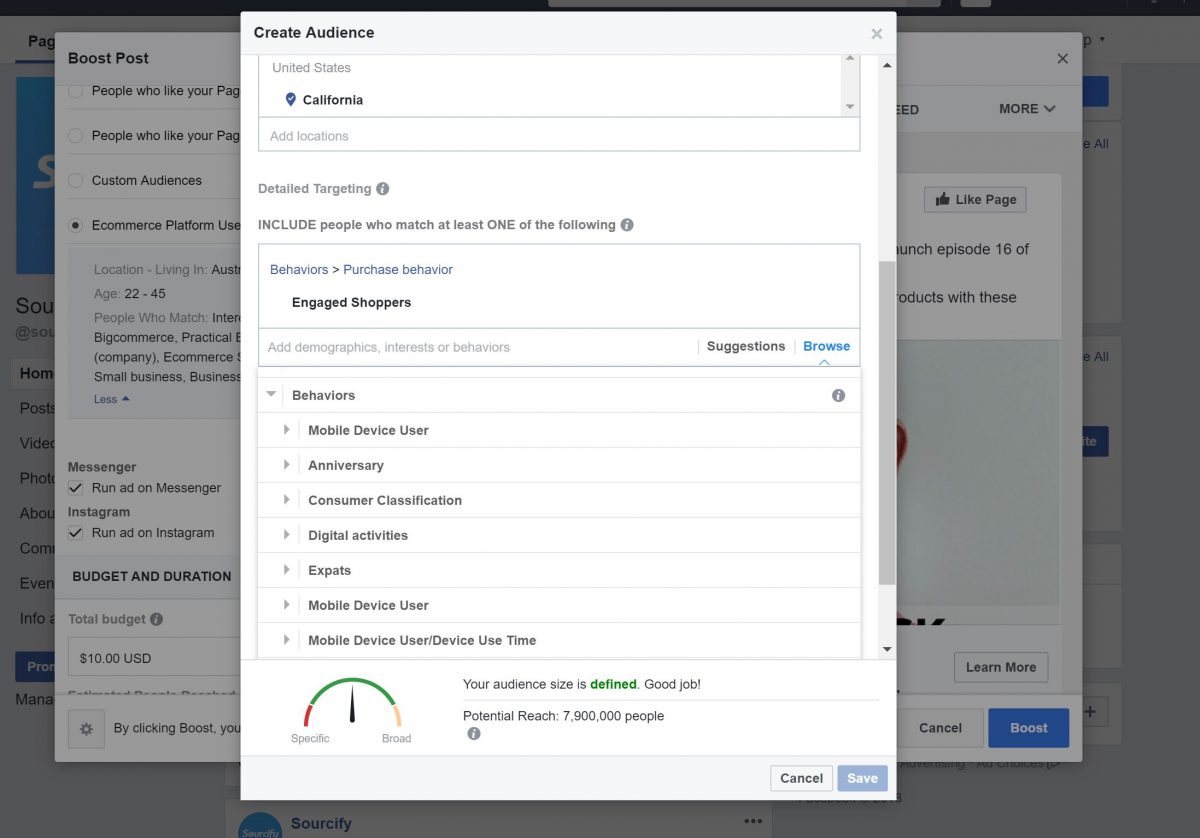Click the blue Boost button
This screenshot has height=838, width=1200.
coord(1028,728)
